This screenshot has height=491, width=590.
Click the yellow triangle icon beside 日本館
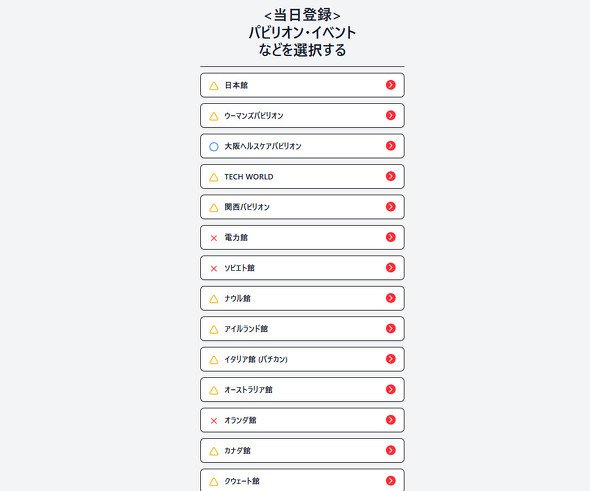(x=214, y=86)
